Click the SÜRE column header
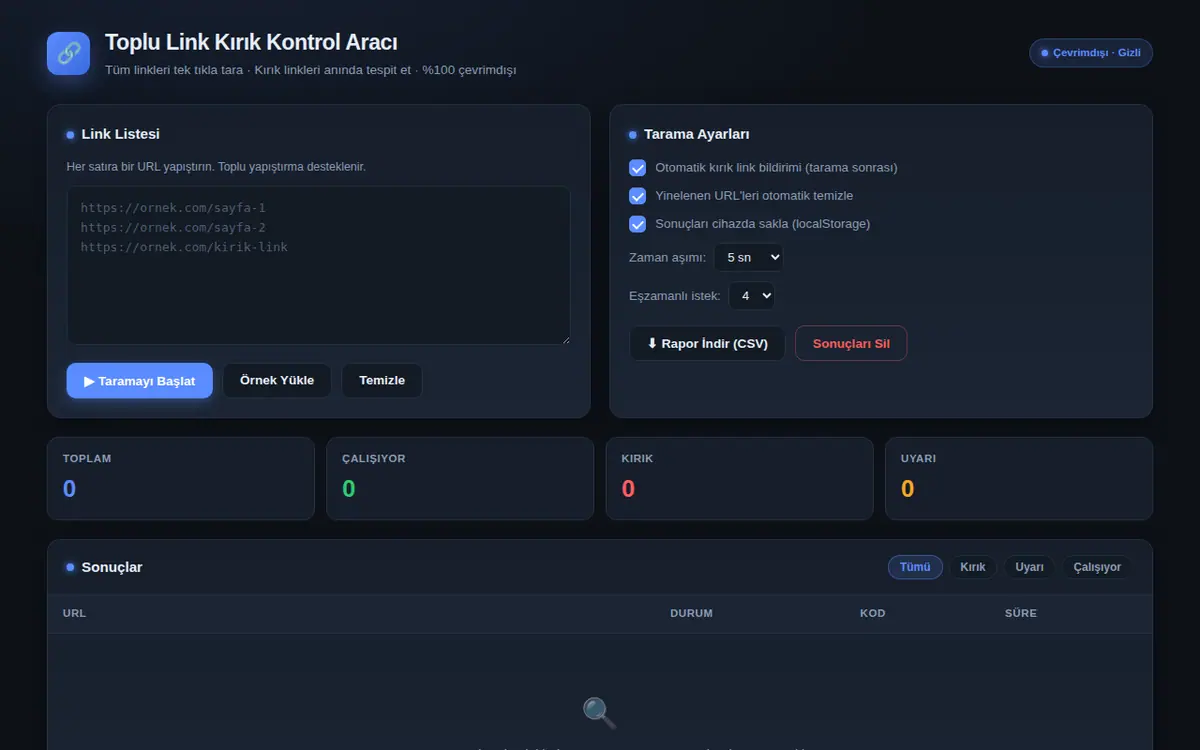Screen dimensions: 1200x750 (x=1021, y=613)
